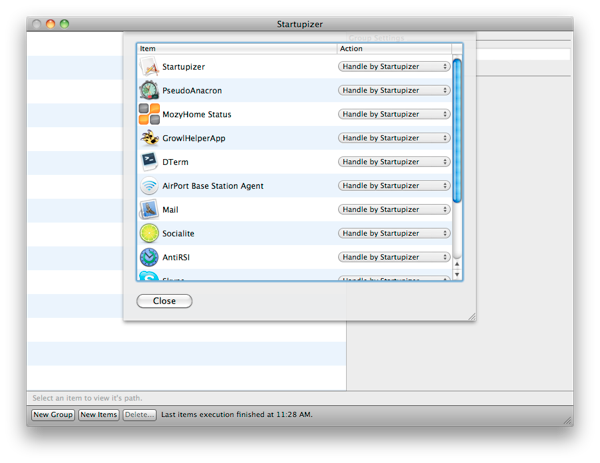Open the Action dropdown for GrowlHelperApp
Viewport: 600px width, 463px height.
tap(394, 138)
